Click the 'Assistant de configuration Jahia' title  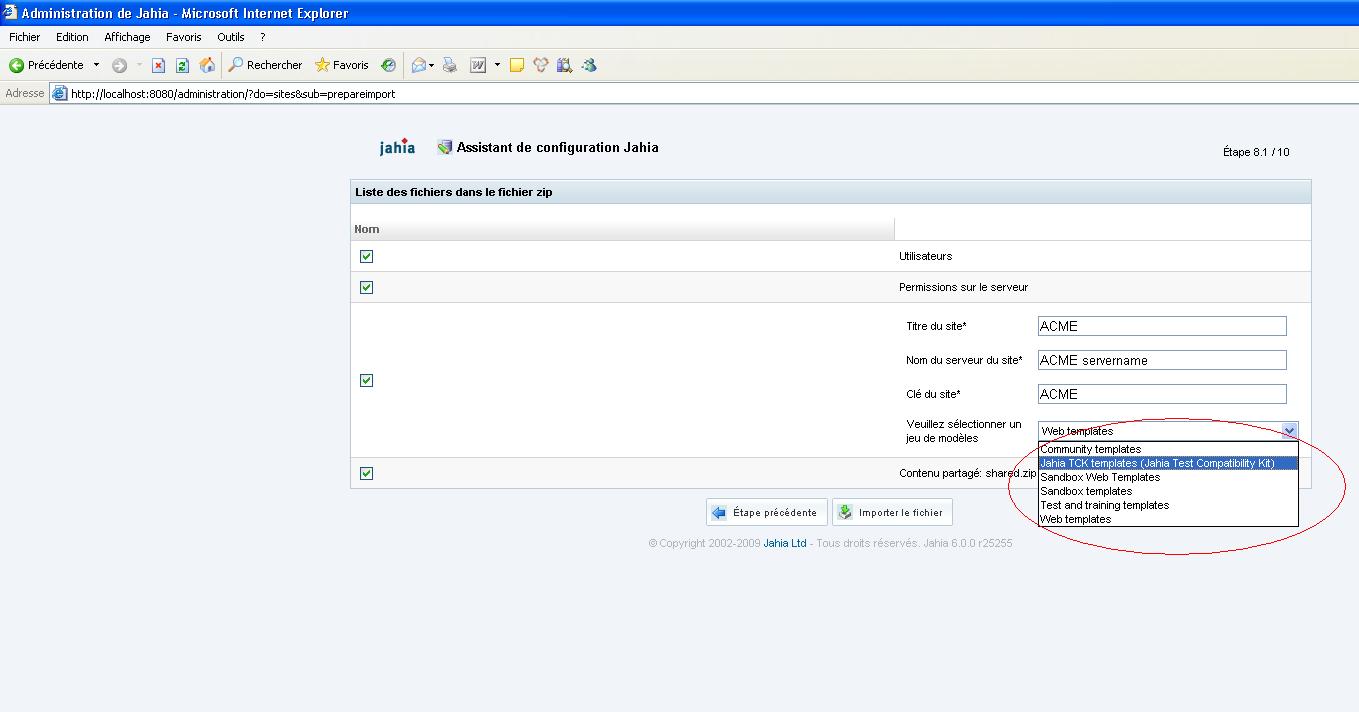(558, 147)
